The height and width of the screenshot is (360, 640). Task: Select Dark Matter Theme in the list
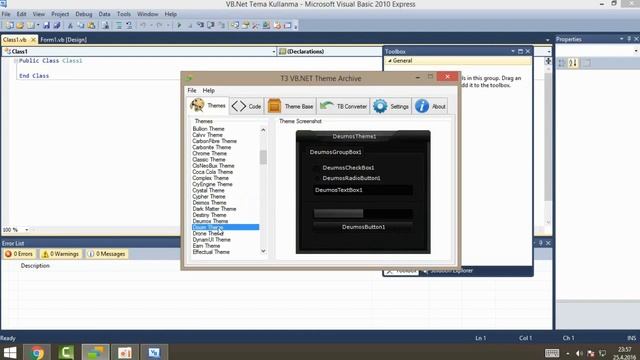coord(214,209)
